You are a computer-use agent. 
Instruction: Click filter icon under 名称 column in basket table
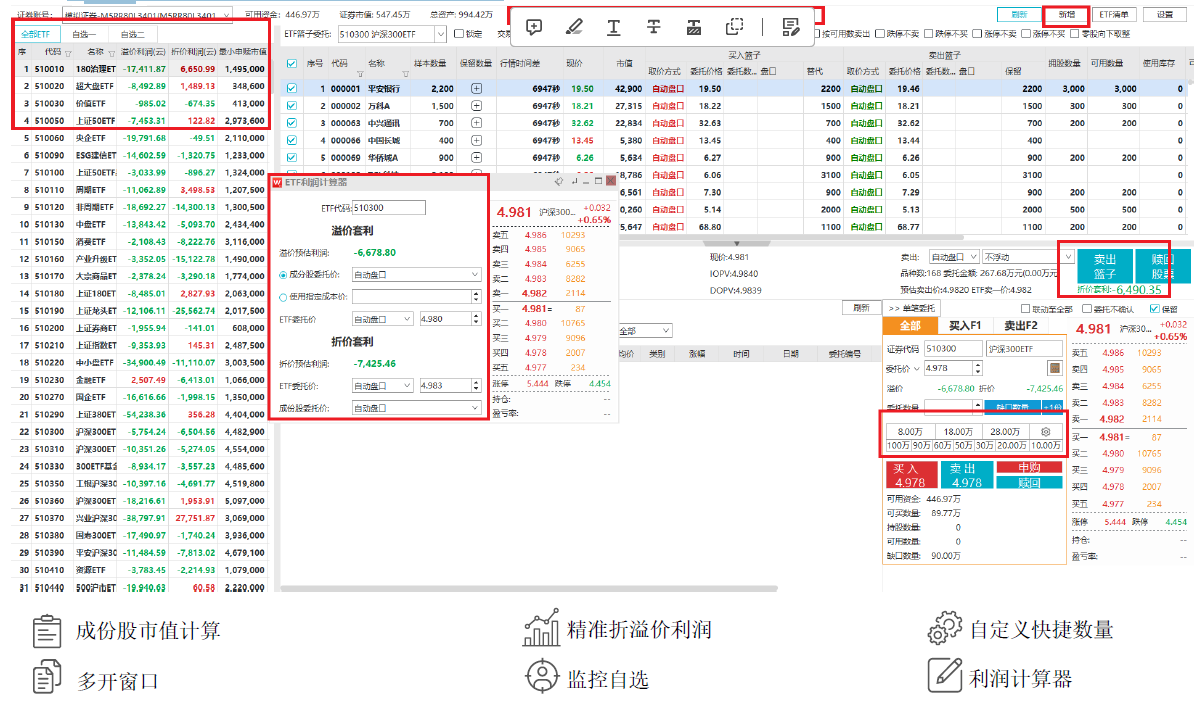405,74
